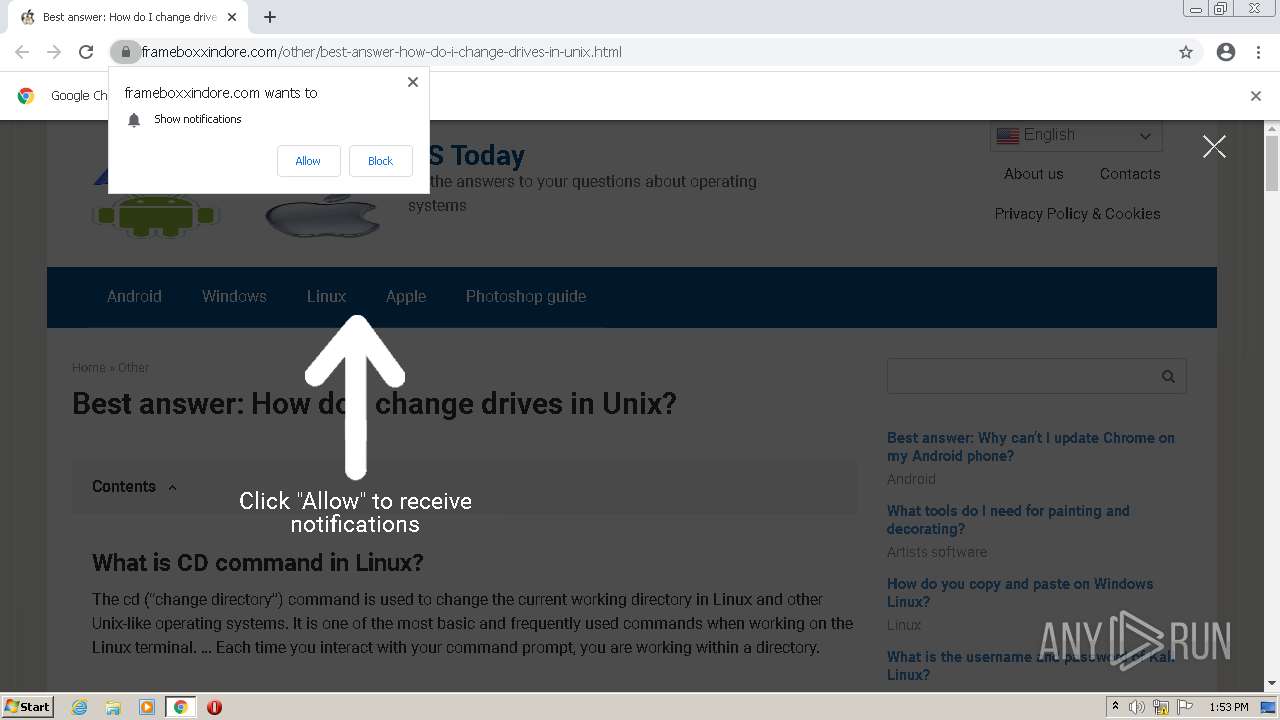Click the 'What is CD command in Linux?' heading
This screenshot has height=720, width=1280.
click(258, 562)
